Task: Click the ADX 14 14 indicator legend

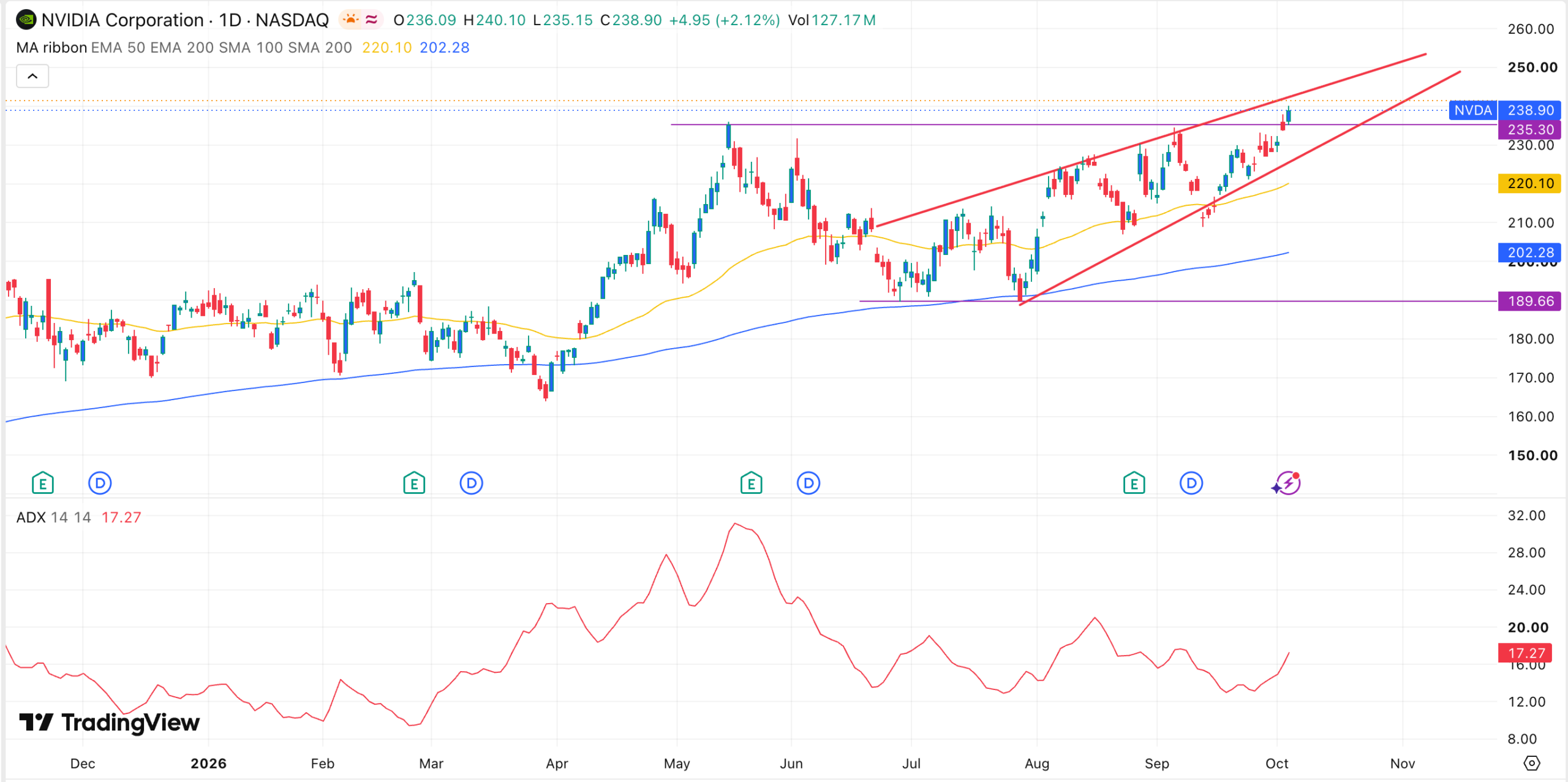Action: [53, 517]
